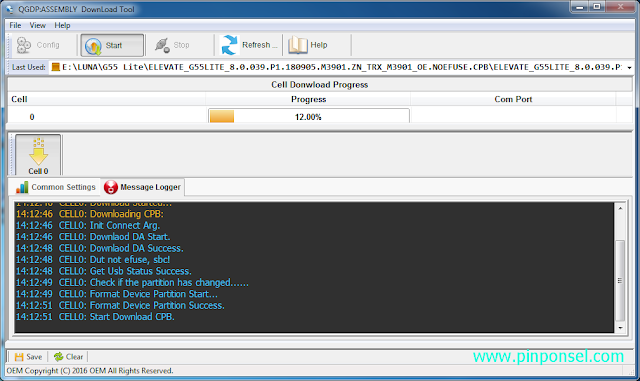Click the Stop button label
640x381 pixels.
181,45
